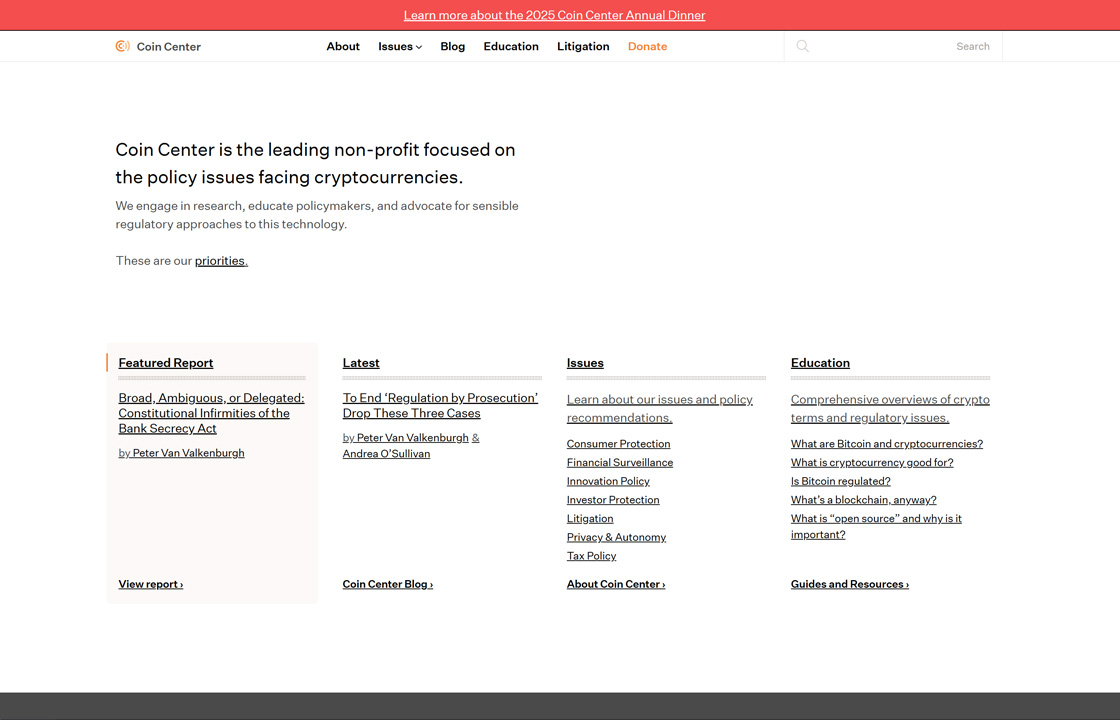Click author Andrea O'Sullivan
This screenshot has width=1120, height=720.
point(386,454)
